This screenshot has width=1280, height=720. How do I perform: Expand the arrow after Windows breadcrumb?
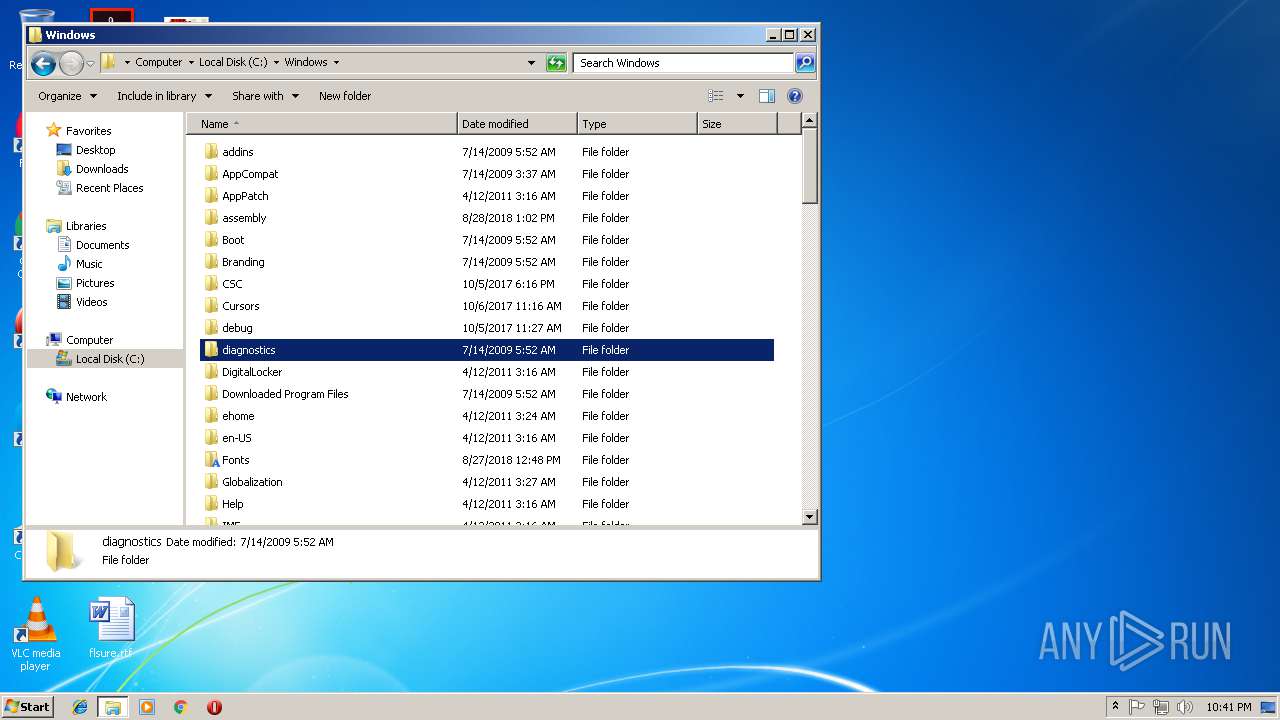click(336, 62)
